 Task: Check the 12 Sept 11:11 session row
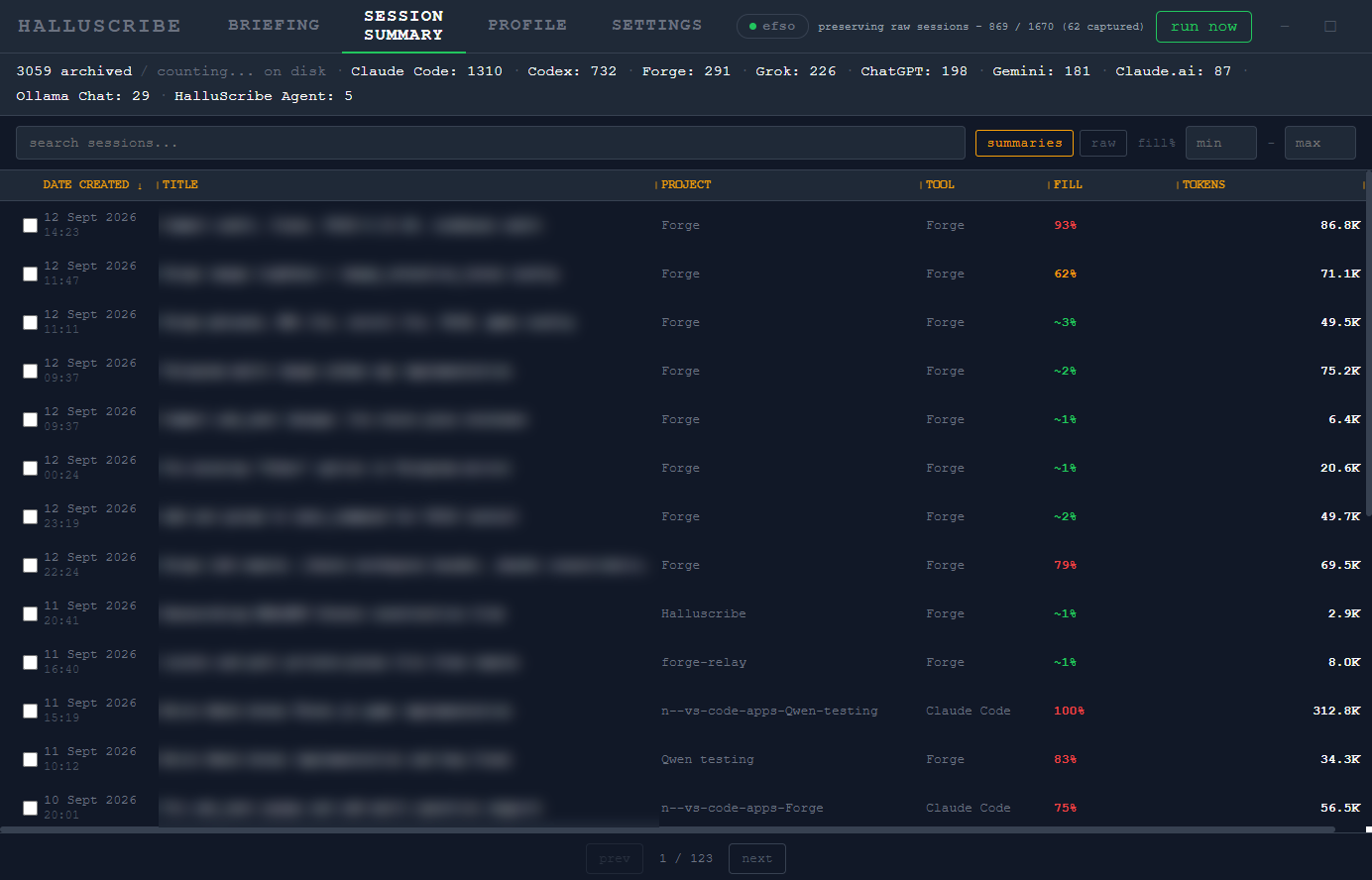coord(30,322)
